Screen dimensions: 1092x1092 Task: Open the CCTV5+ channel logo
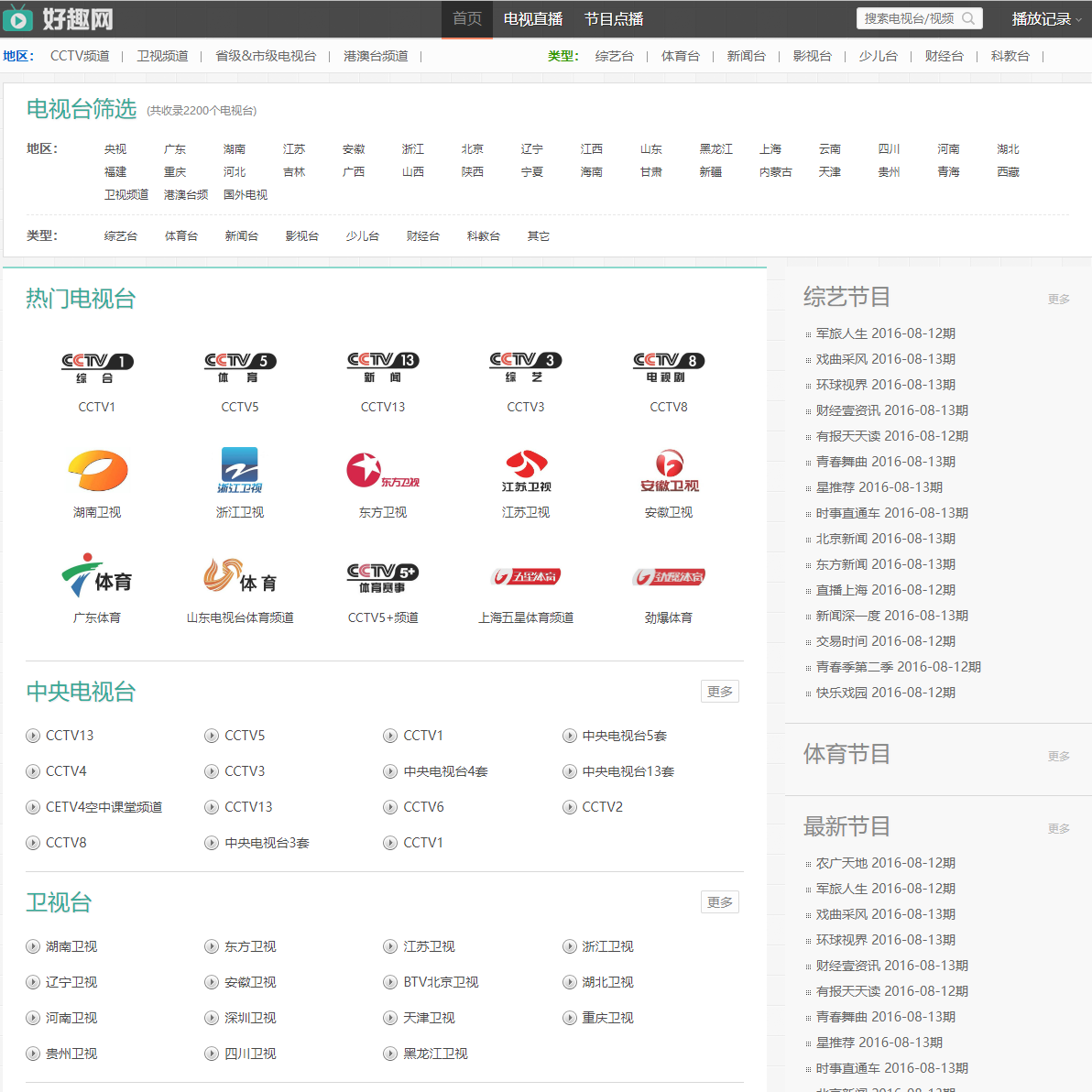383,578
